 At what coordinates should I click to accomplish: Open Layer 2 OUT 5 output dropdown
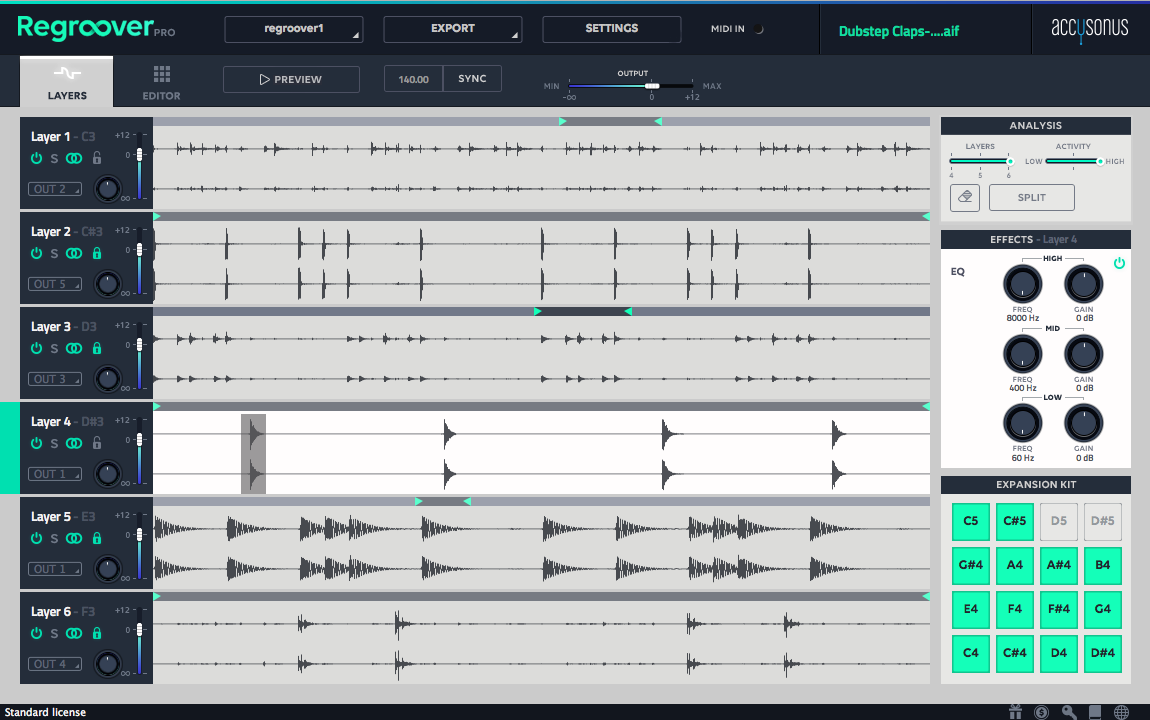pyautogui.click(x=55, y=284)
